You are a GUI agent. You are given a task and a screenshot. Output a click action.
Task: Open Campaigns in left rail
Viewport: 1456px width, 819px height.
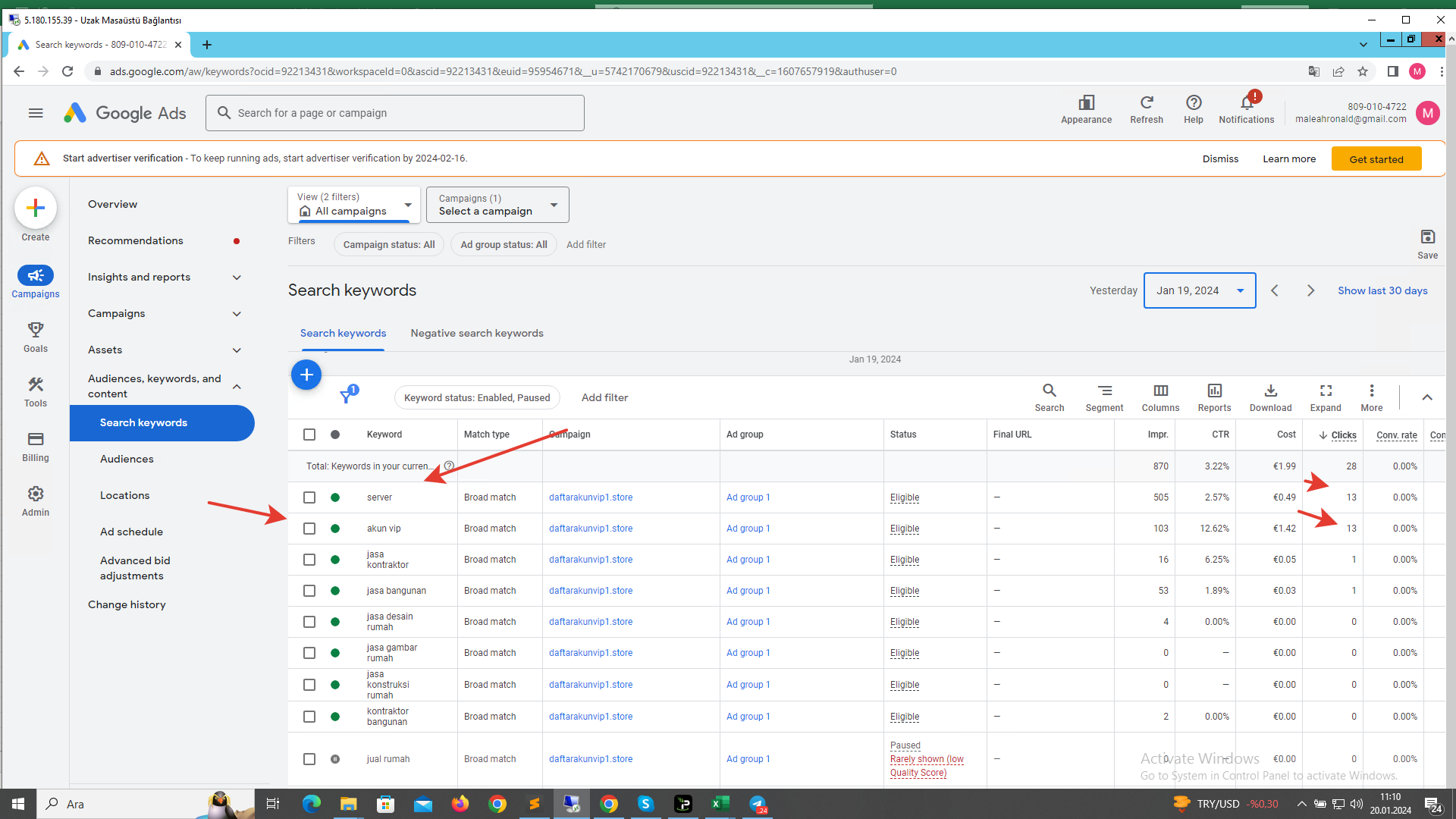pos(36,282)
